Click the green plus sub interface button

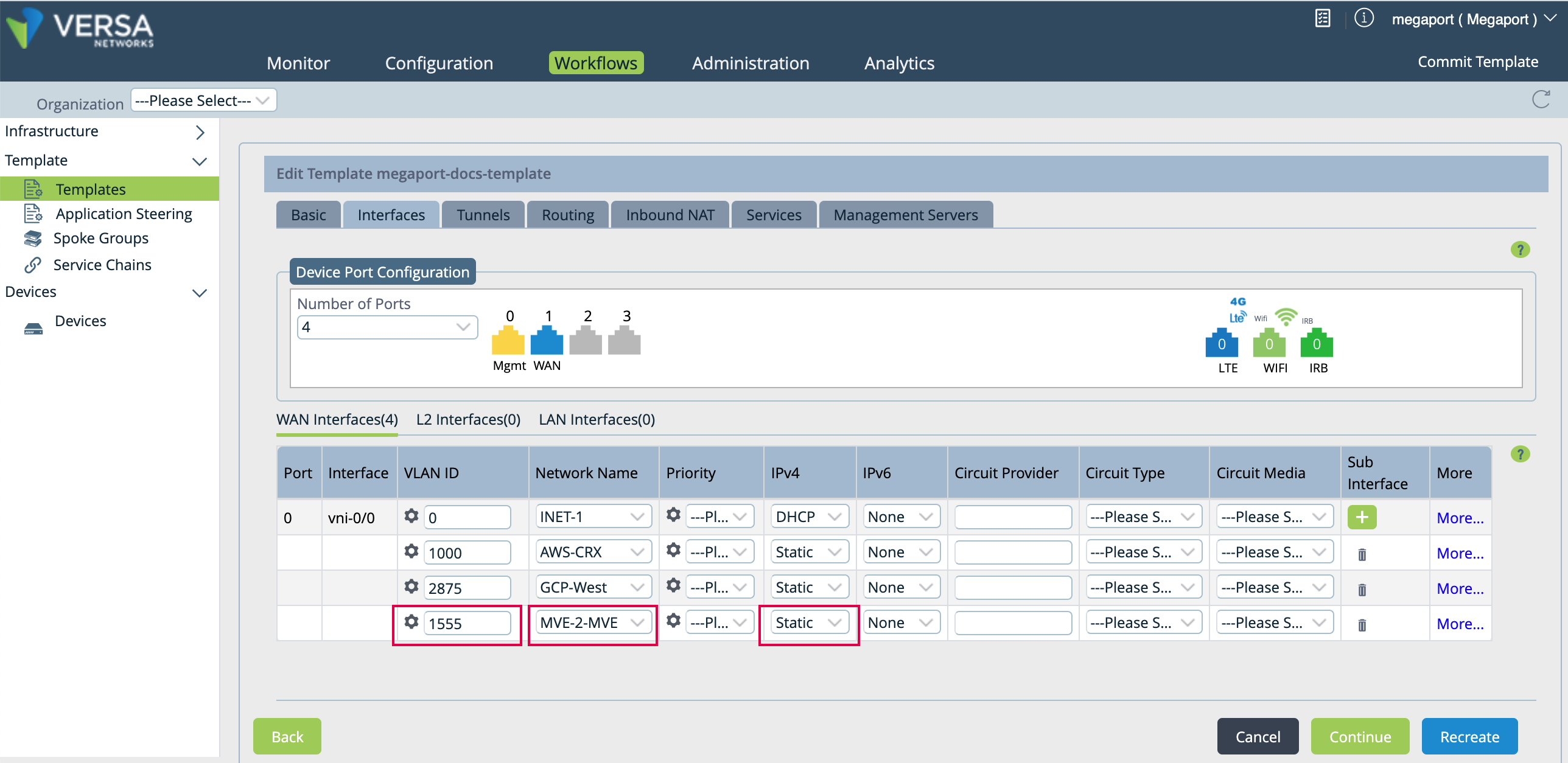click(x=1362, y=517)
